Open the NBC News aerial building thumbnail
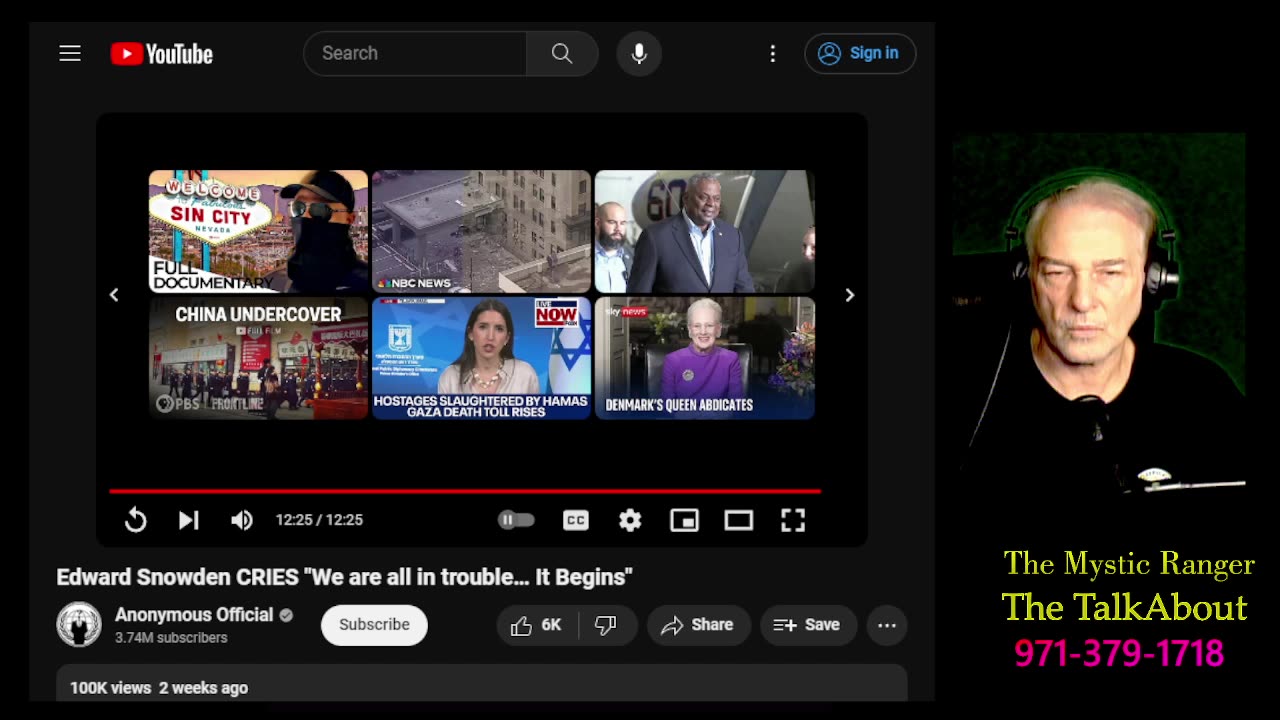1280x720 pixels. [x=482, y=231]
